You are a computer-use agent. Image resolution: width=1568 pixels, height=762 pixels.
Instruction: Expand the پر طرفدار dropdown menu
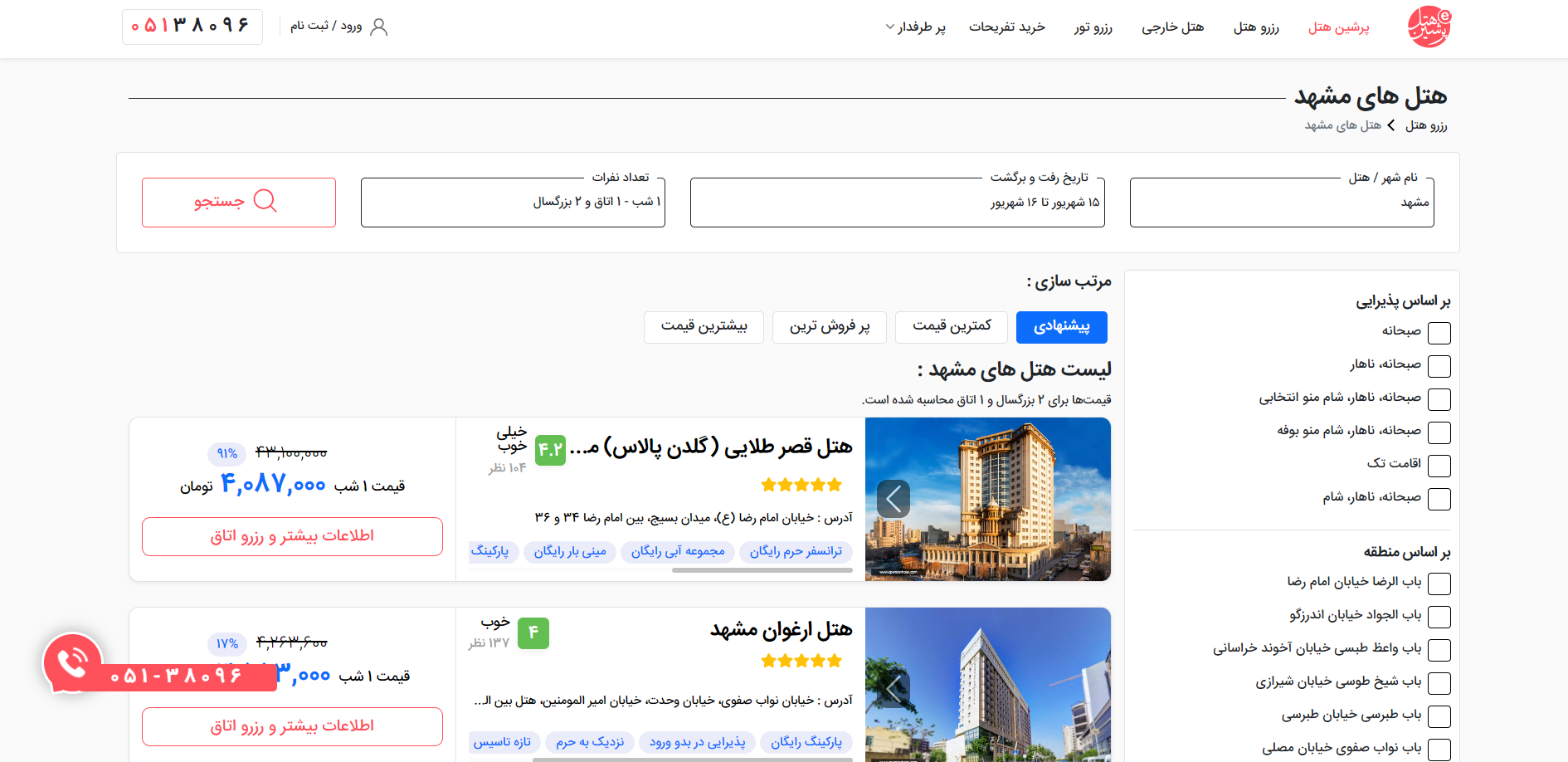click(x=915, y=27)
